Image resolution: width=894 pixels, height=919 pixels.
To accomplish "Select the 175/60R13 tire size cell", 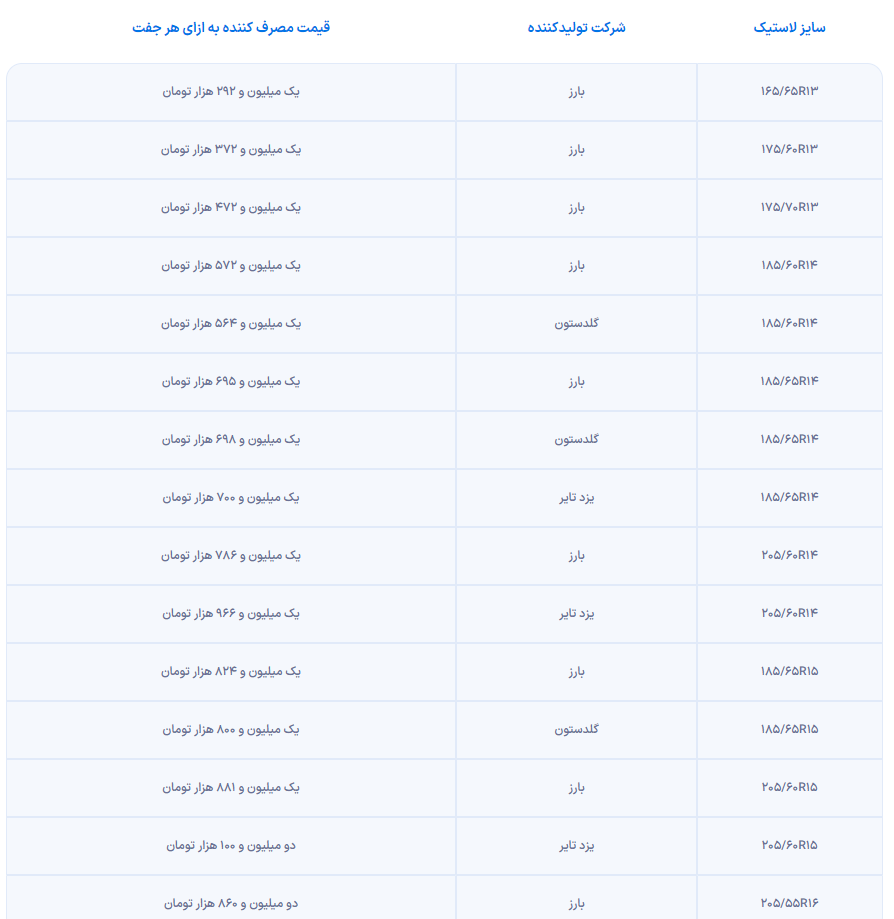I will 789,150.
